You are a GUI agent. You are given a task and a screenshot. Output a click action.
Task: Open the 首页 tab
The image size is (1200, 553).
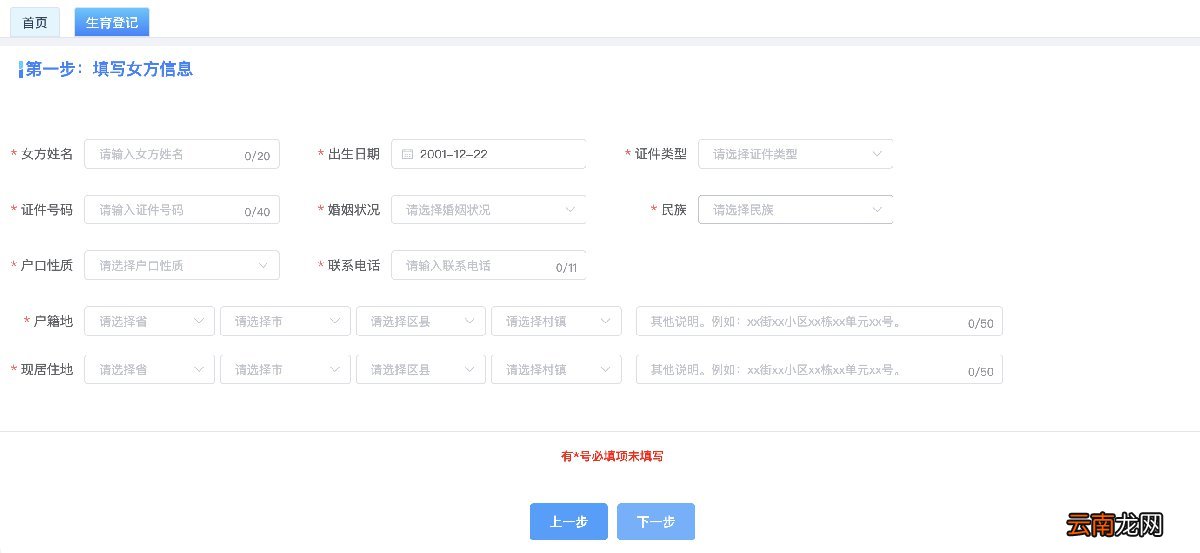click(x=35, y=22)
